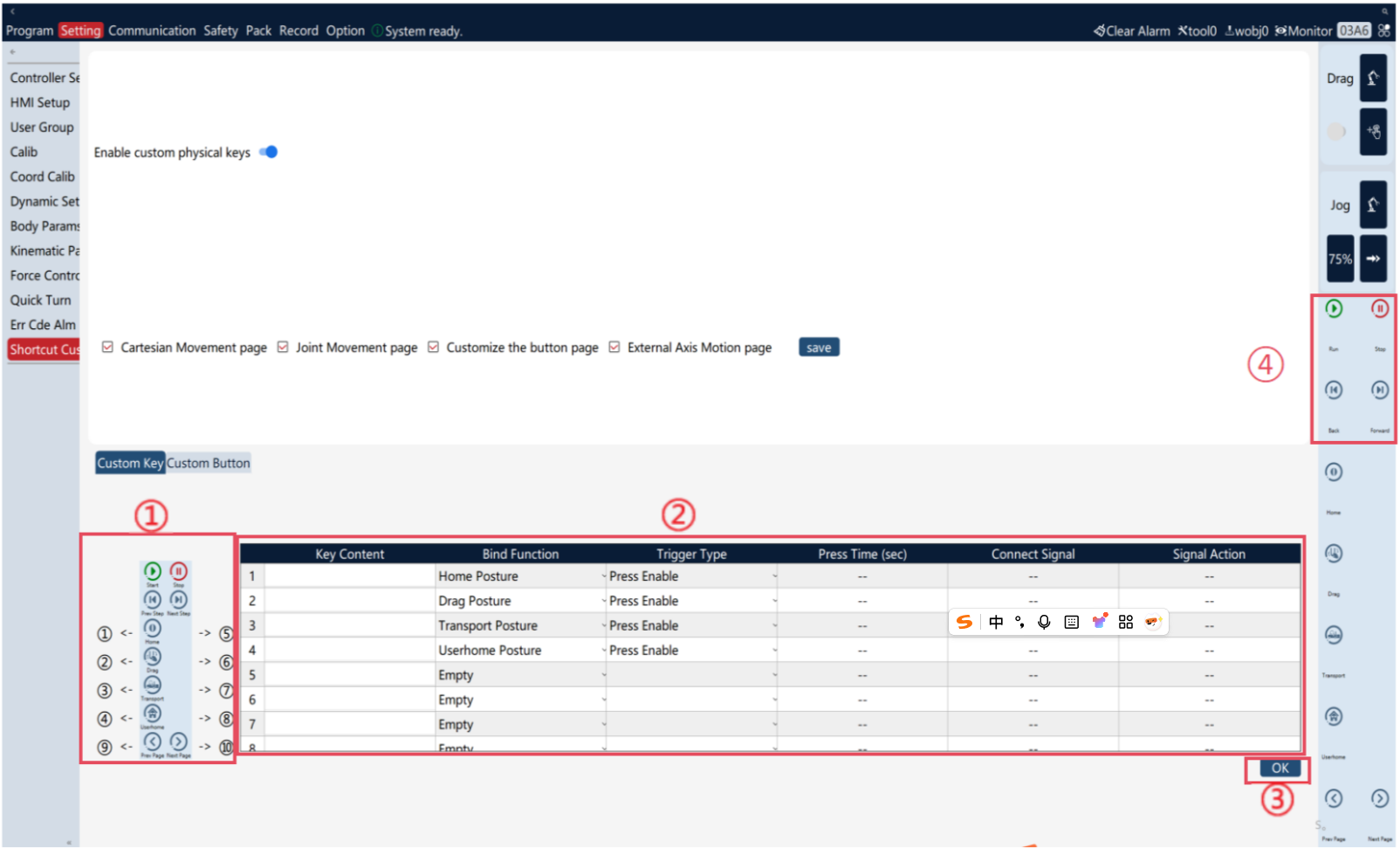
Task: Uncheck the Joint Movement page checkbox
Action: point(283,347)
